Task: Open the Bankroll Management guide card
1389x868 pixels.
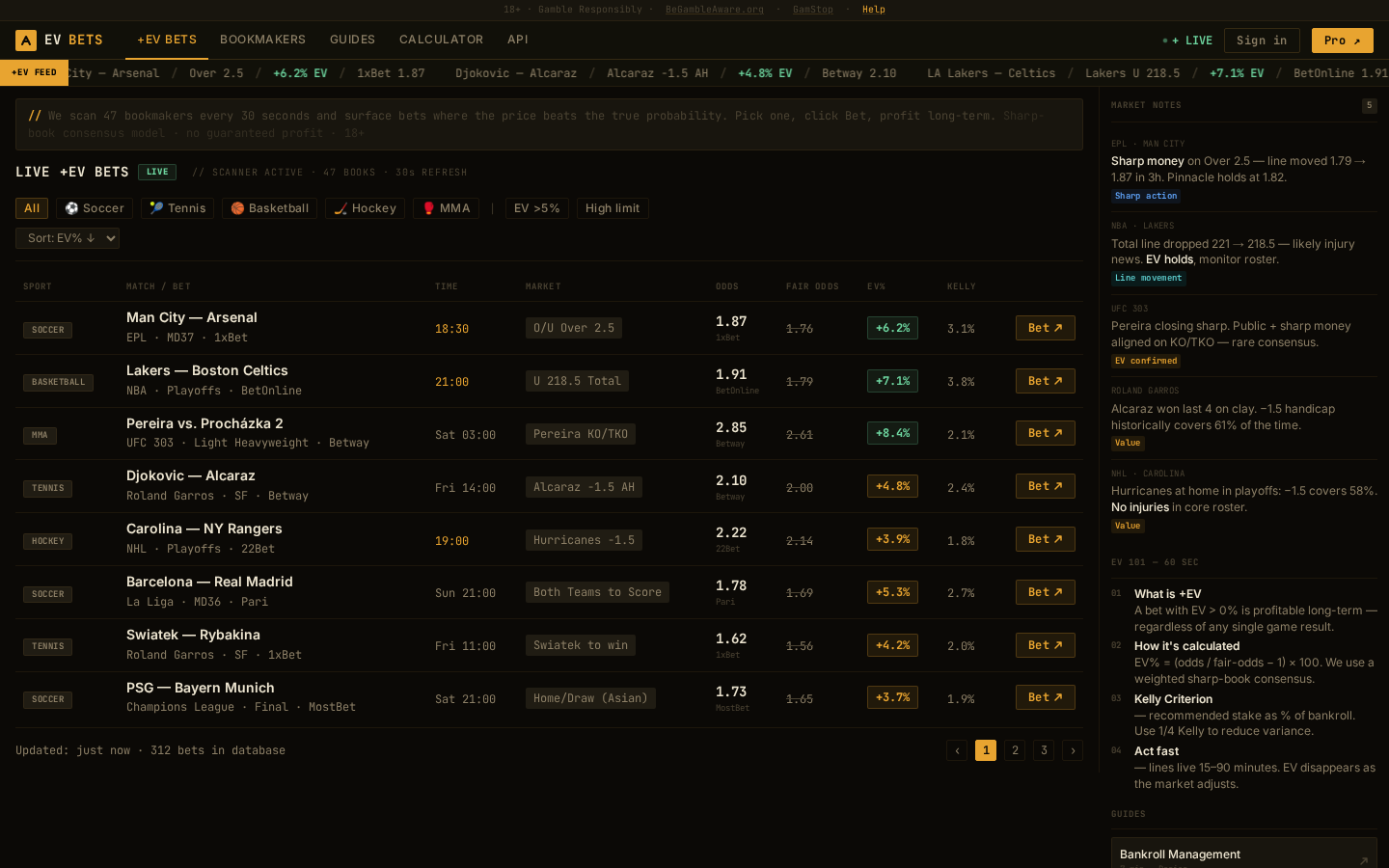Action: point(1243,854)
